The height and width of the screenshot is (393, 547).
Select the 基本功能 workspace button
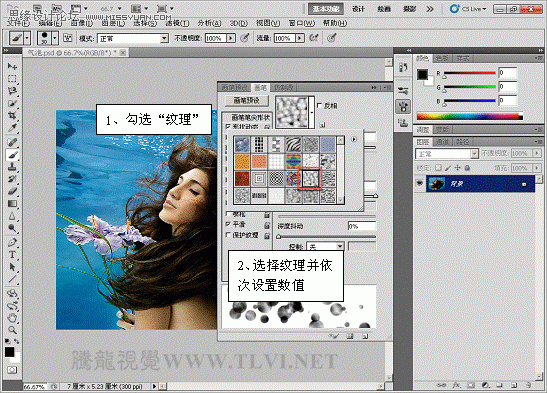point(325,9)
